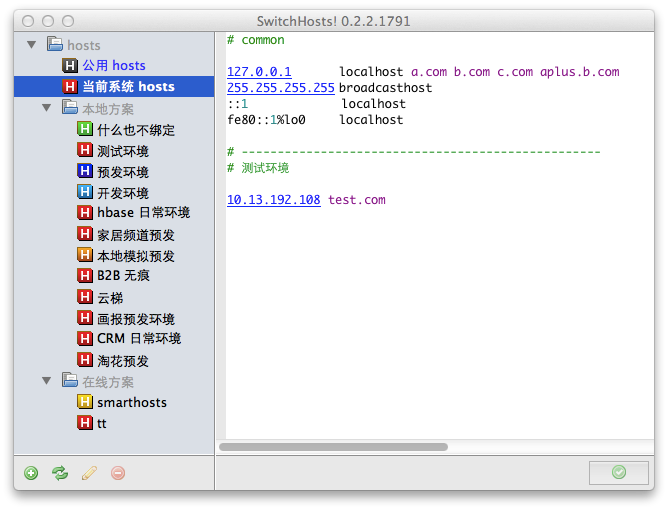This screenshot has height=510, width=668.
Task: Collapse the 本地方案 folder
Action: pos(47,108)
